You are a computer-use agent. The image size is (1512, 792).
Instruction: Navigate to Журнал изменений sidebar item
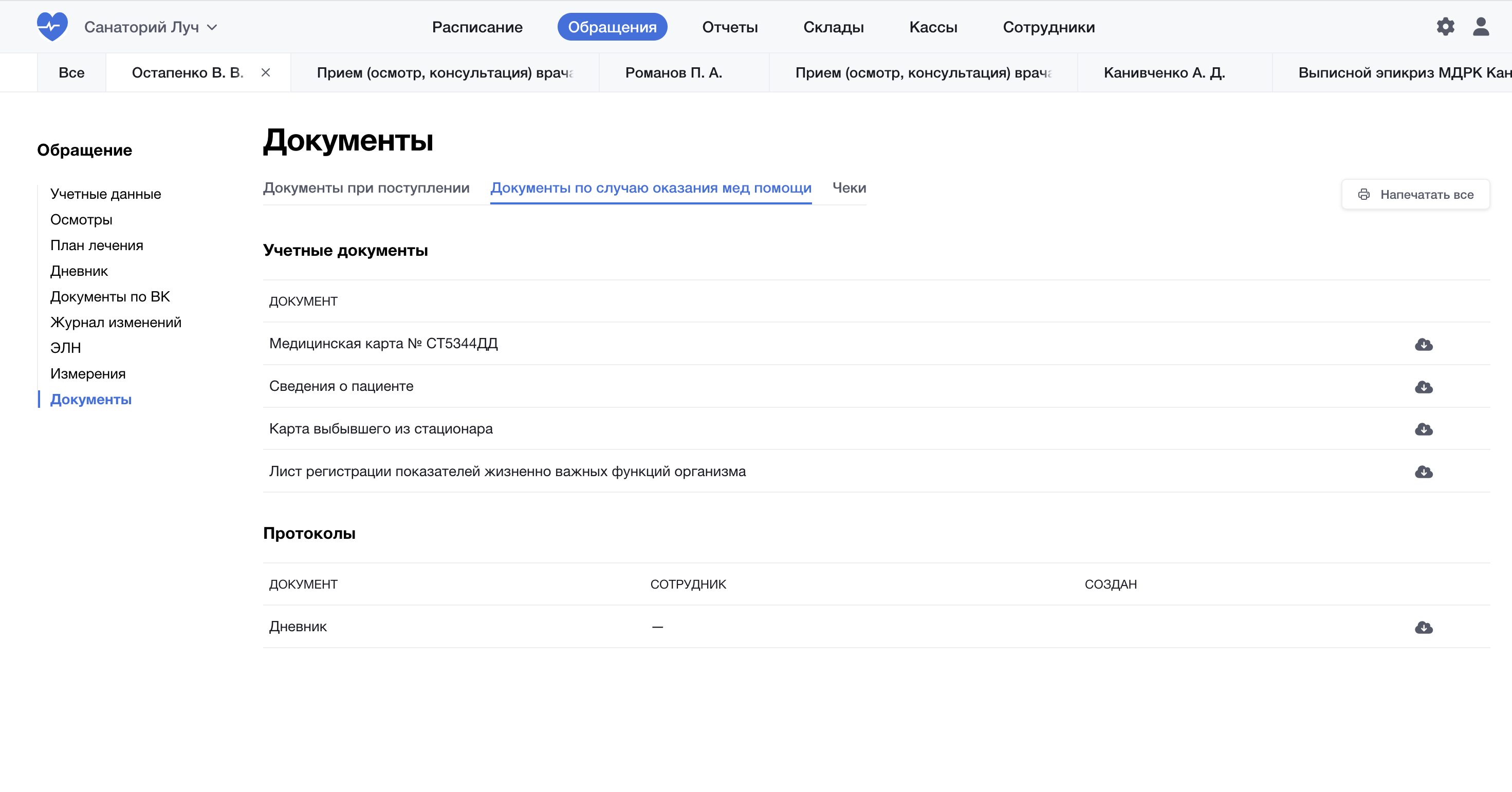[x=116, y=322]
